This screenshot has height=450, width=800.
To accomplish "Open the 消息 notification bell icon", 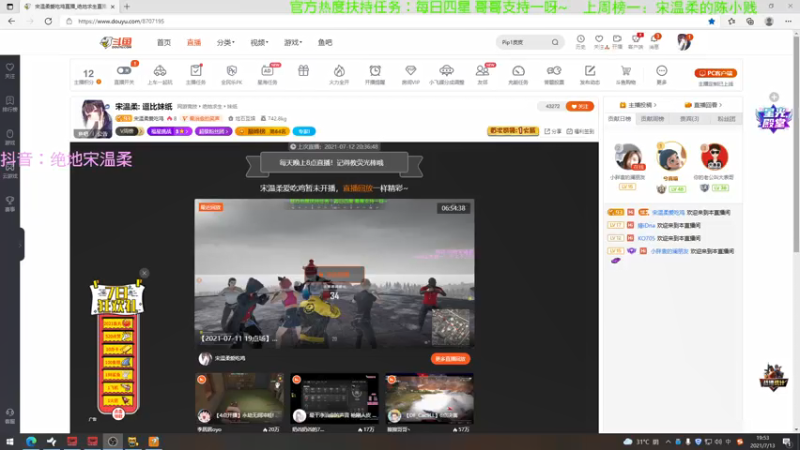I will pyautogui.click(x=655, y=42).
